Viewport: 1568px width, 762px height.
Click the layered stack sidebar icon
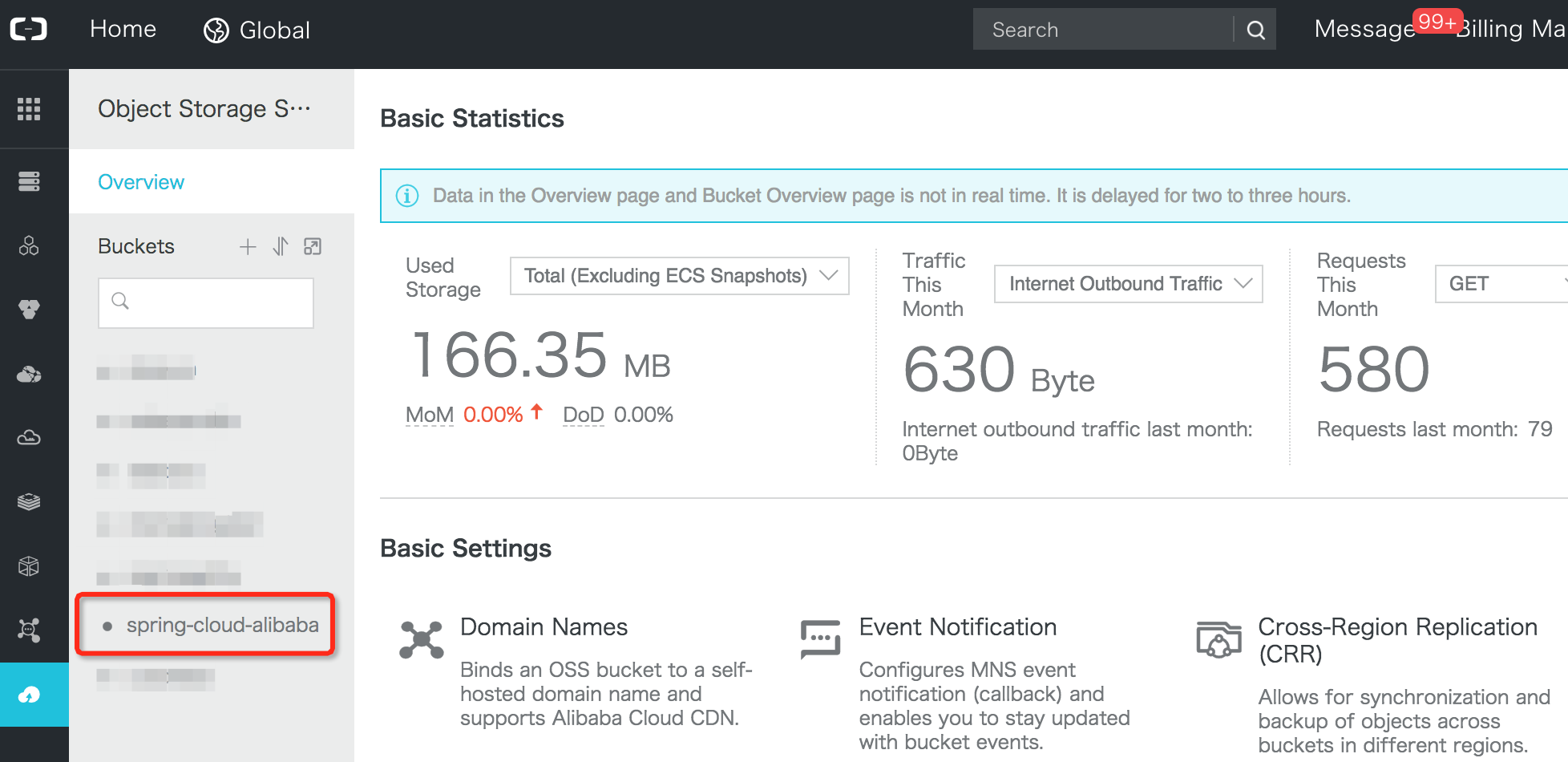[29, 502]
